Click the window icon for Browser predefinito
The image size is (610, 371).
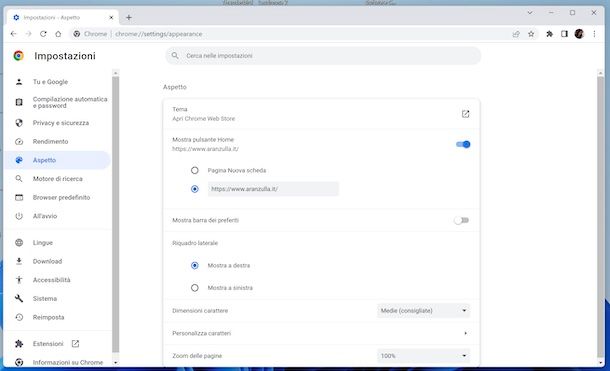coord(19,198)
